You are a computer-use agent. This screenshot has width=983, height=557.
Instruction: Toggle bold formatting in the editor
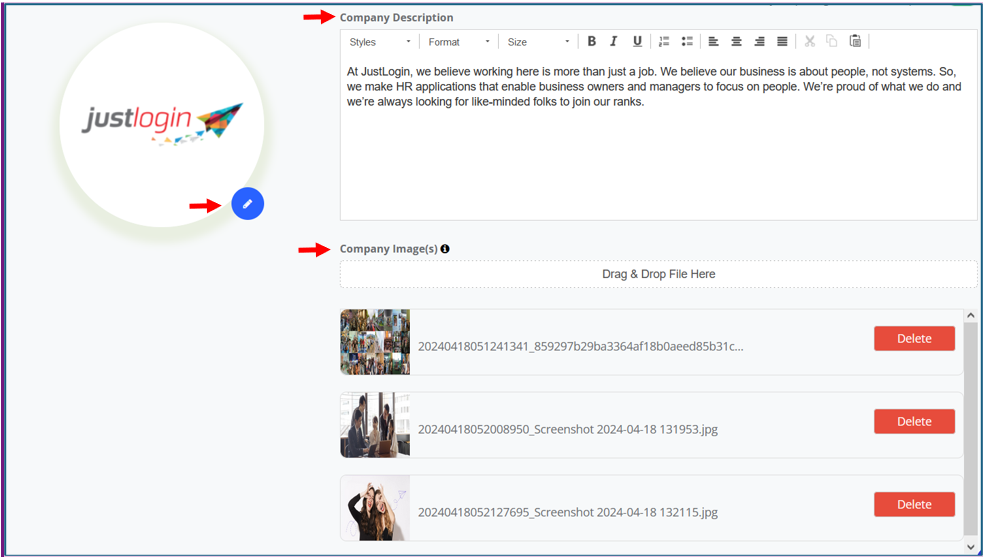coord(591,41)
